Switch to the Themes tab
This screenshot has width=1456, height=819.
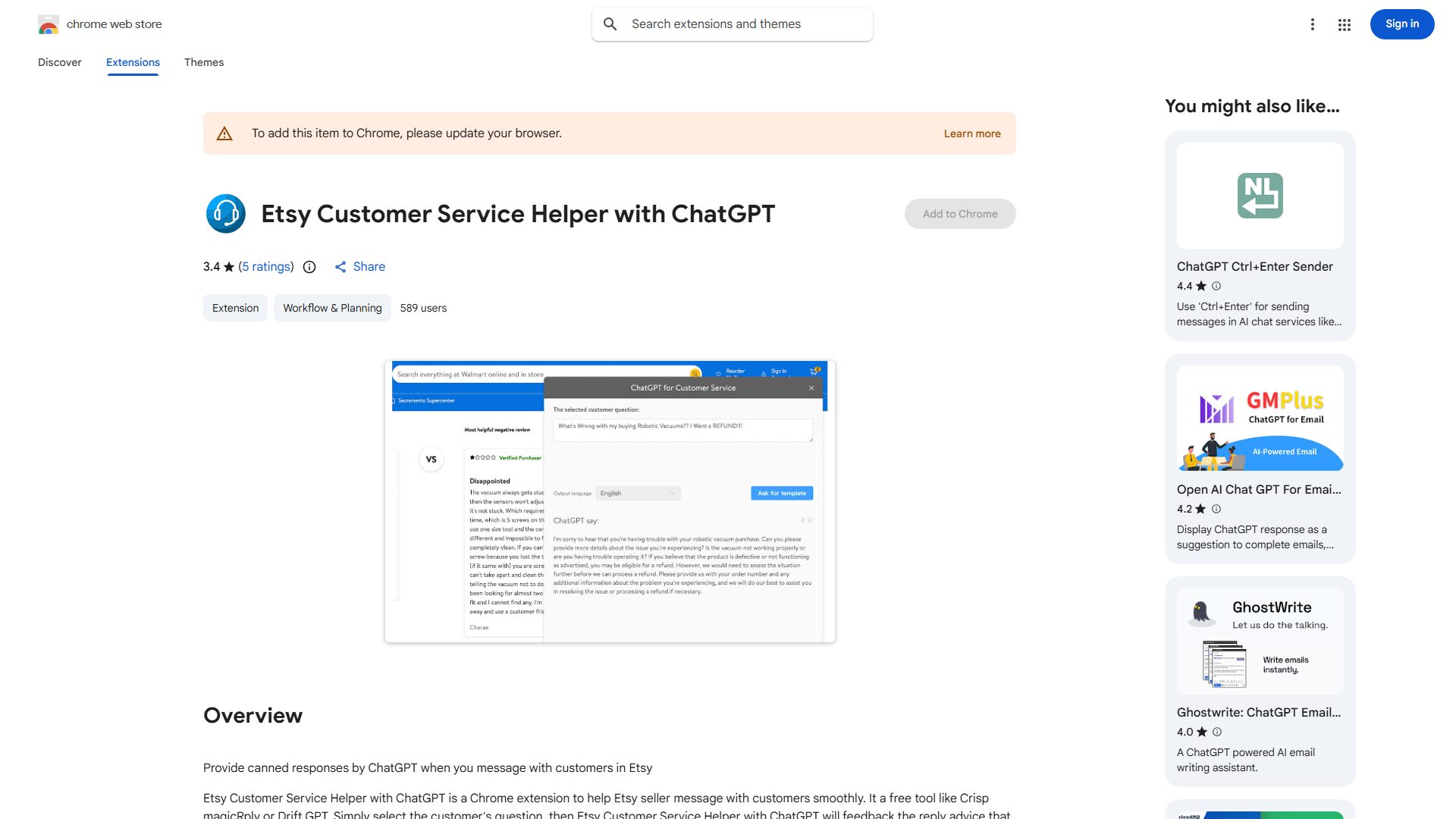pyautogui.click(x=203, y=62)
